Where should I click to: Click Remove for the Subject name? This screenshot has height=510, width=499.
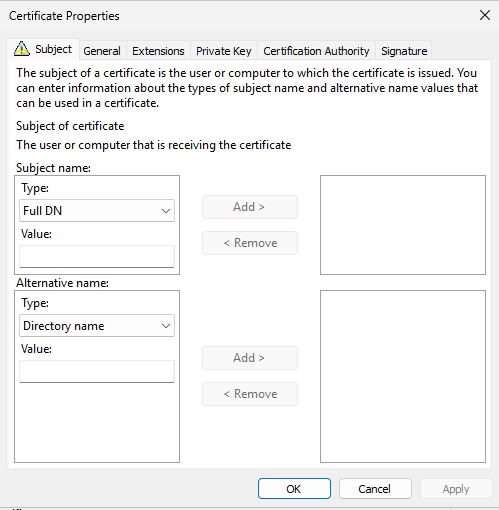(x=250, y=243)
